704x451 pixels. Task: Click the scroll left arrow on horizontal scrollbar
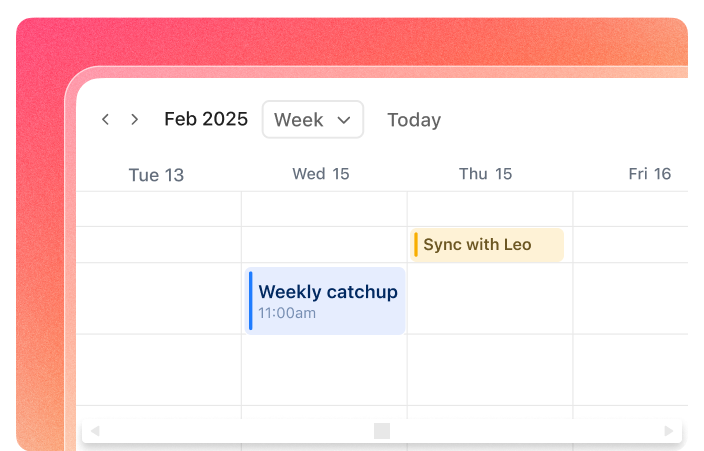coord(95,431)
